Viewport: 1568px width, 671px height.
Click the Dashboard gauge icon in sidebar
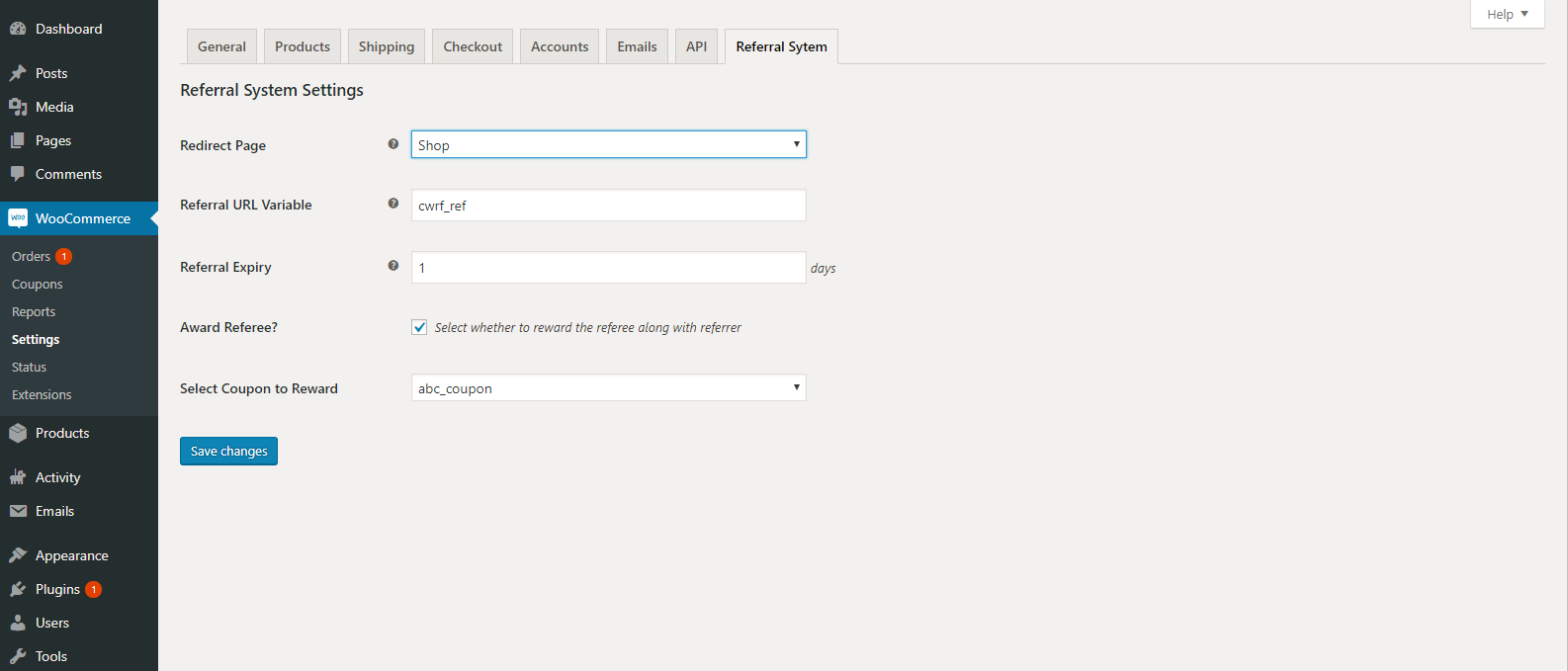18,29
